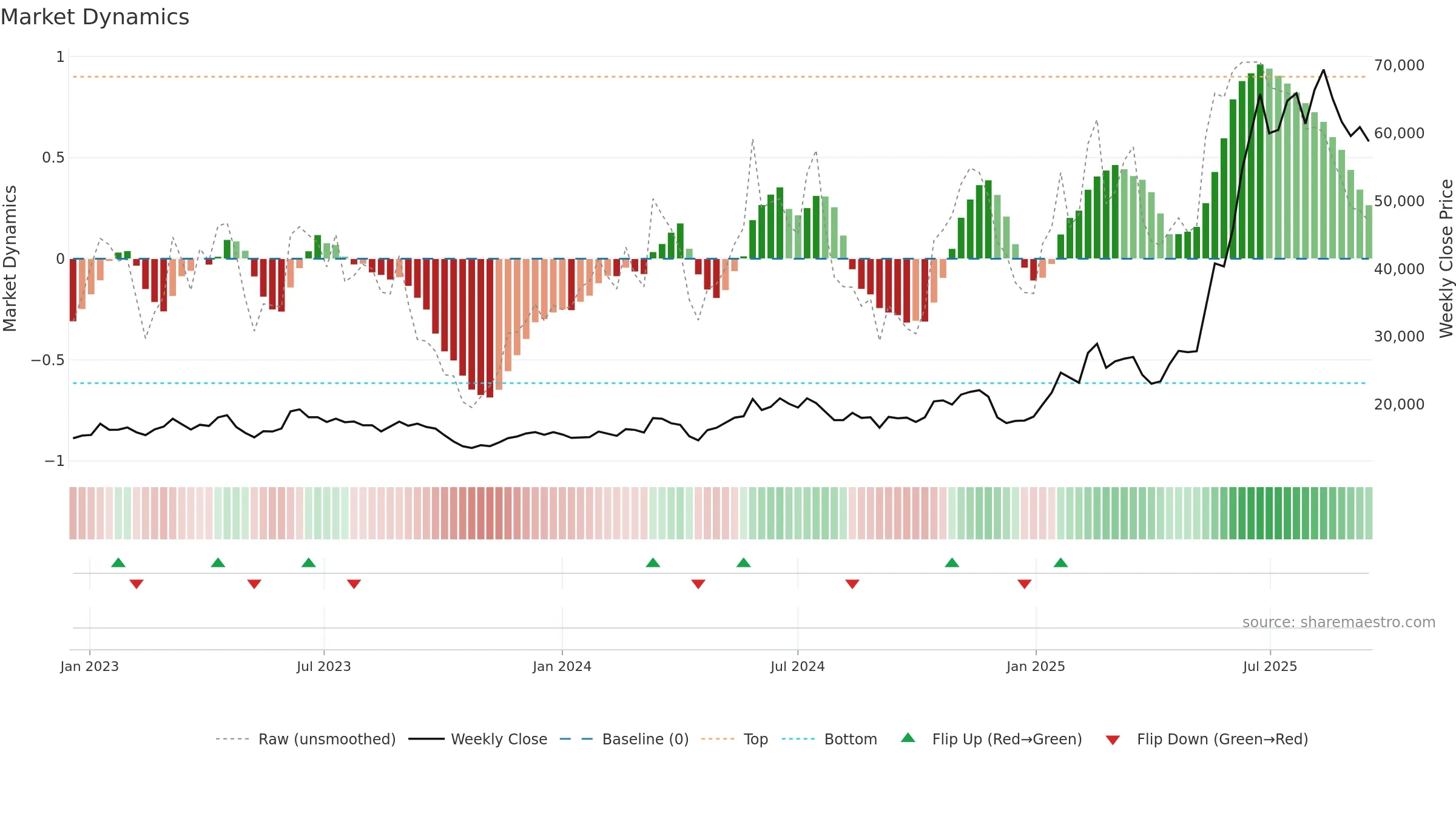The image size is (1456, 819).
Task: Click the source: sharemaestro.com attribution
Action: tap(1339, 622)
